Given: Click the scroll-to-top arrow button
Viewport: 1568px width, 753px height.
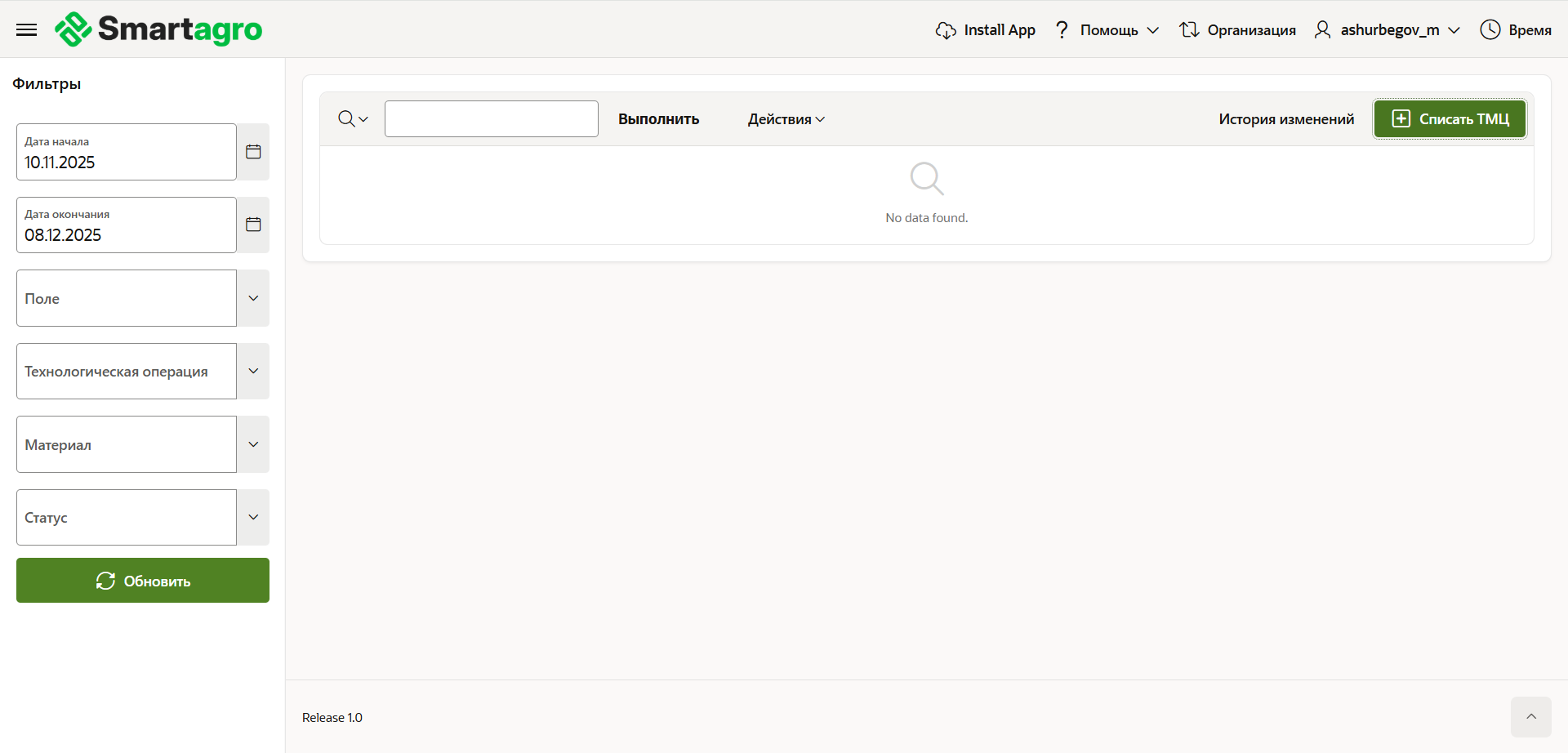Looking at the screenshot, I should point(1530,716).
